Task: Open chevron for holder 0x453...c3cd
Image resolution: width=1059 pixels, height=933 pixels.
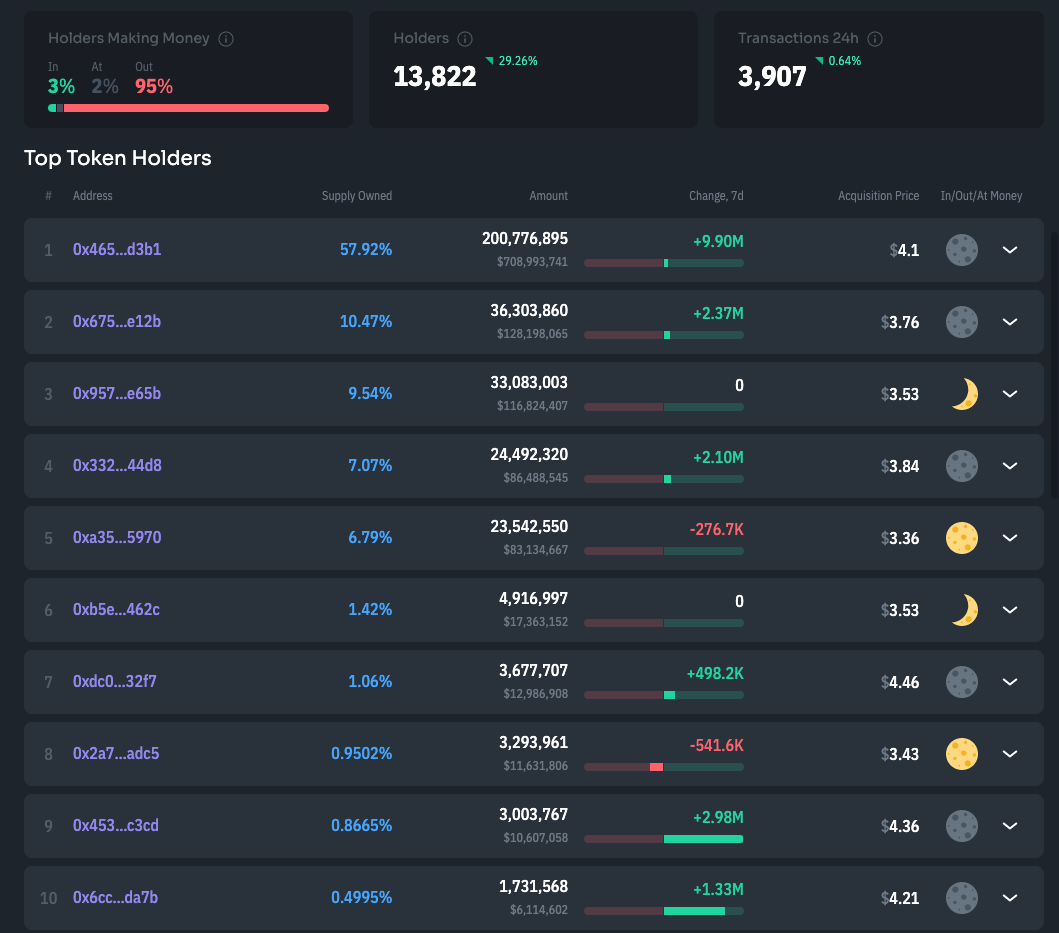Action: 1010,826
